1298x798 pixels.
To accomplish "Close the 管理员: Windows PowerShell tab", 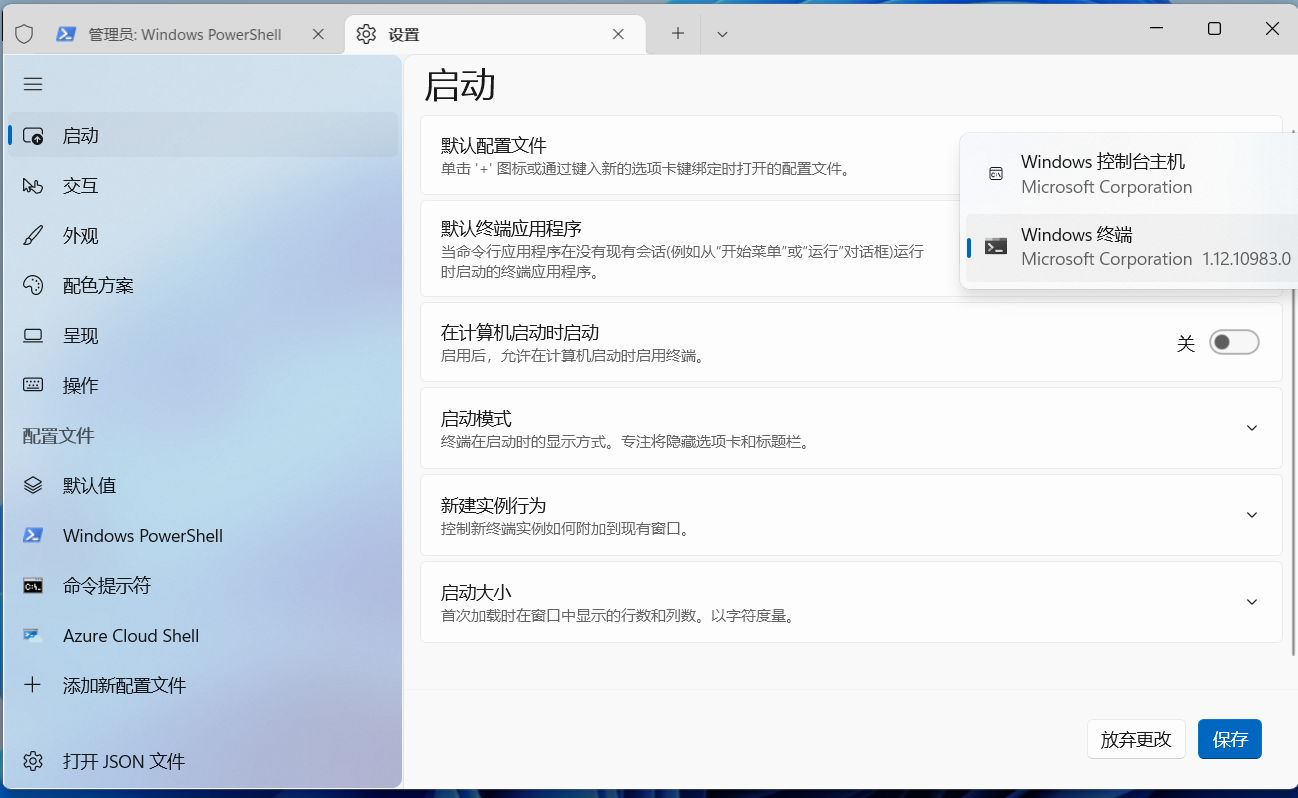I will point(318,34).
